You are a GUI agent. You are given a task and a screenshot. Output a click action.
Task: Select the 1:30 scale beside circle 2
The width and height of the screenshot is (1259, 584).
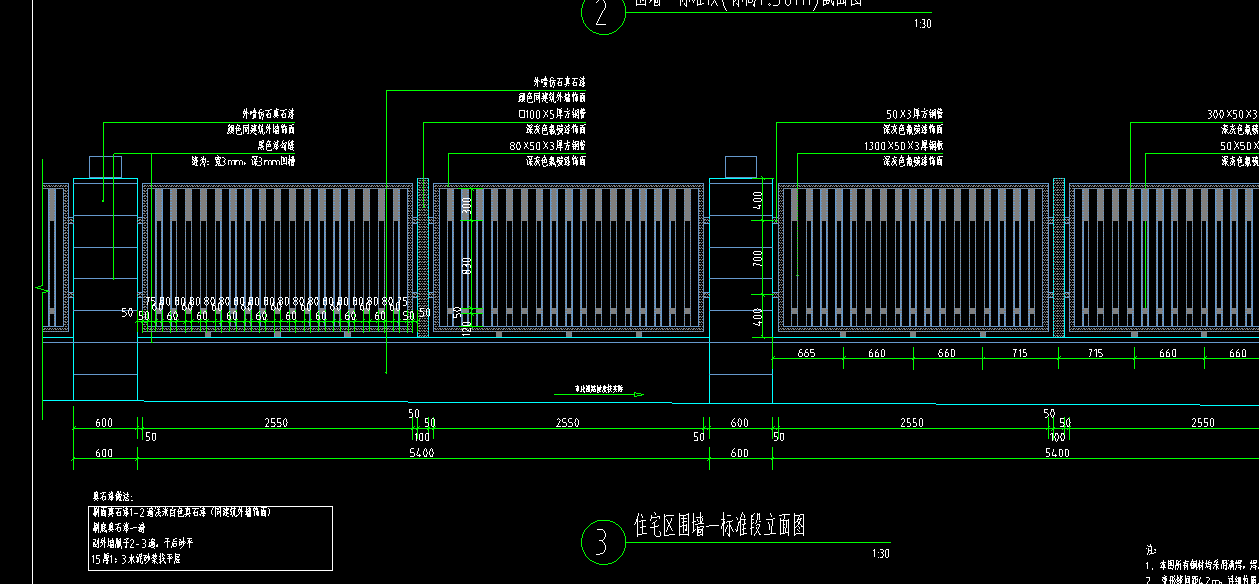click(922, 24)
